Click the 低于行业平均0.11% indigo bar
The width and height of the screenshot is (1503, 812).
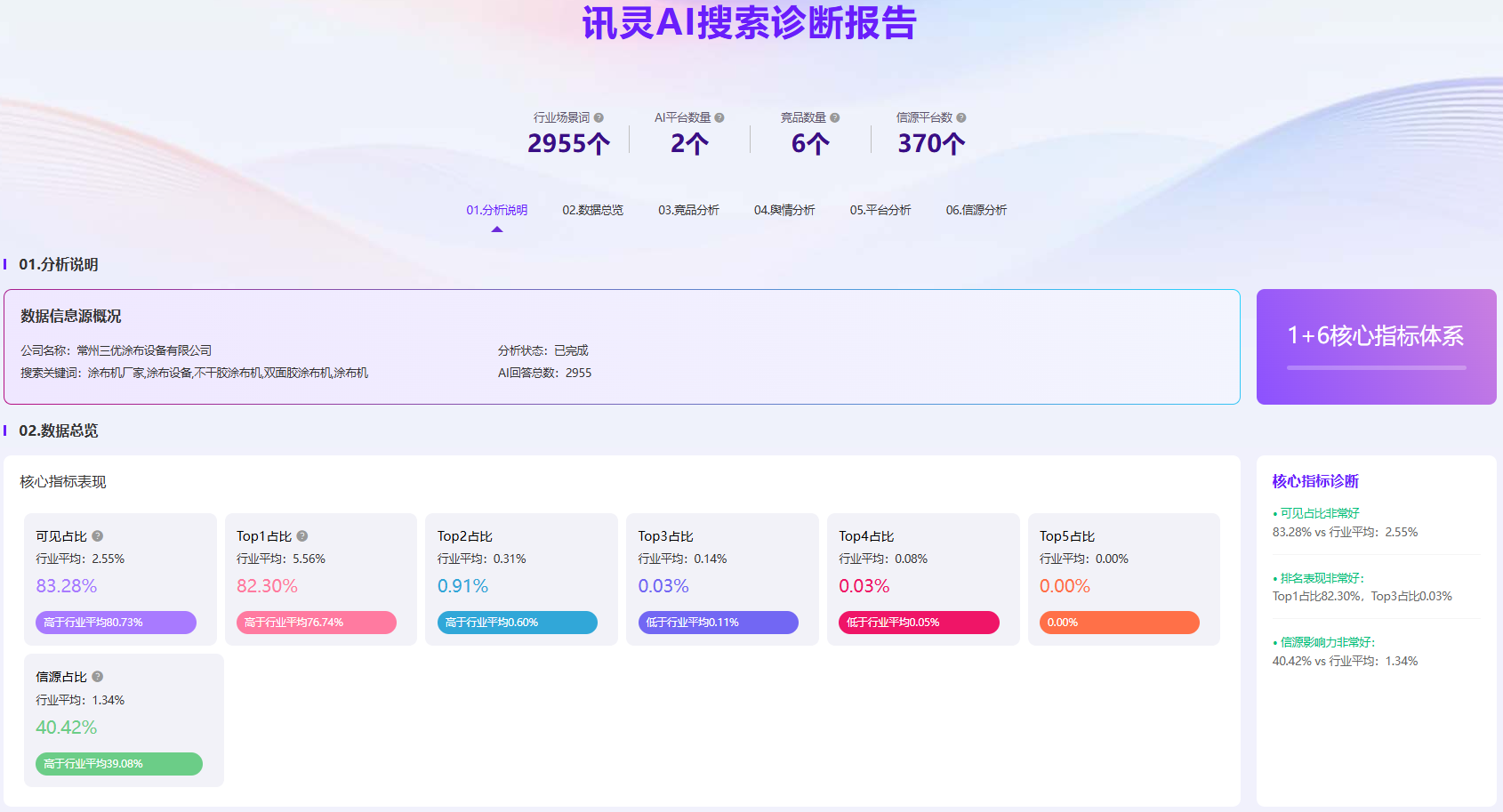719,623
